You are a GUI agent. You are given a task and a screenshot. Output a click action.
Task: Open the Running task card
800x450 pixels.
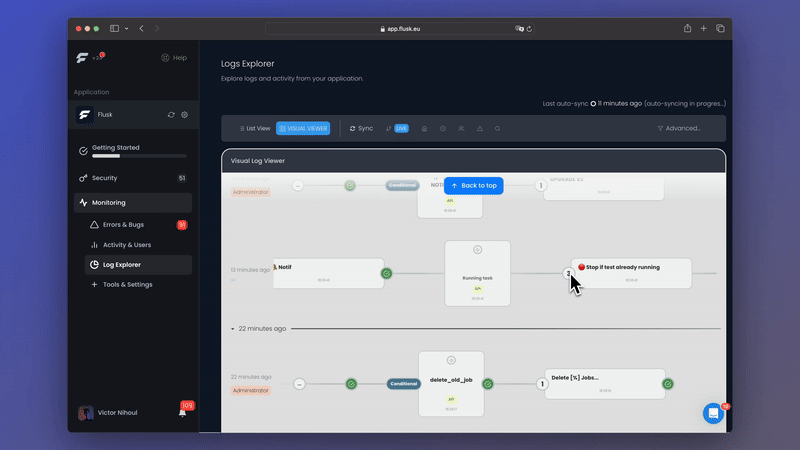478,273
